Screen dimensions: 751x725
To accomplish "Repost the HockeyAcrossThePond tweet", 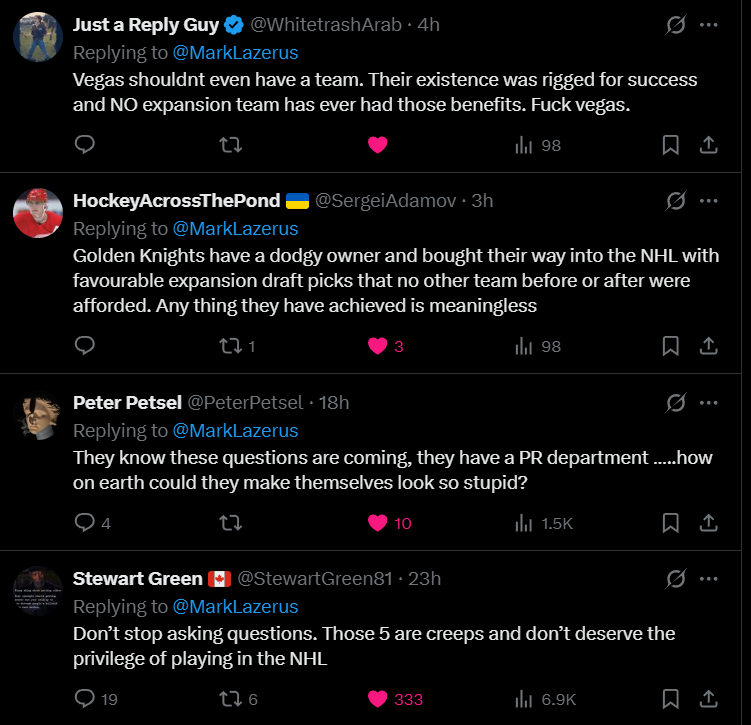I will (230, 346).
